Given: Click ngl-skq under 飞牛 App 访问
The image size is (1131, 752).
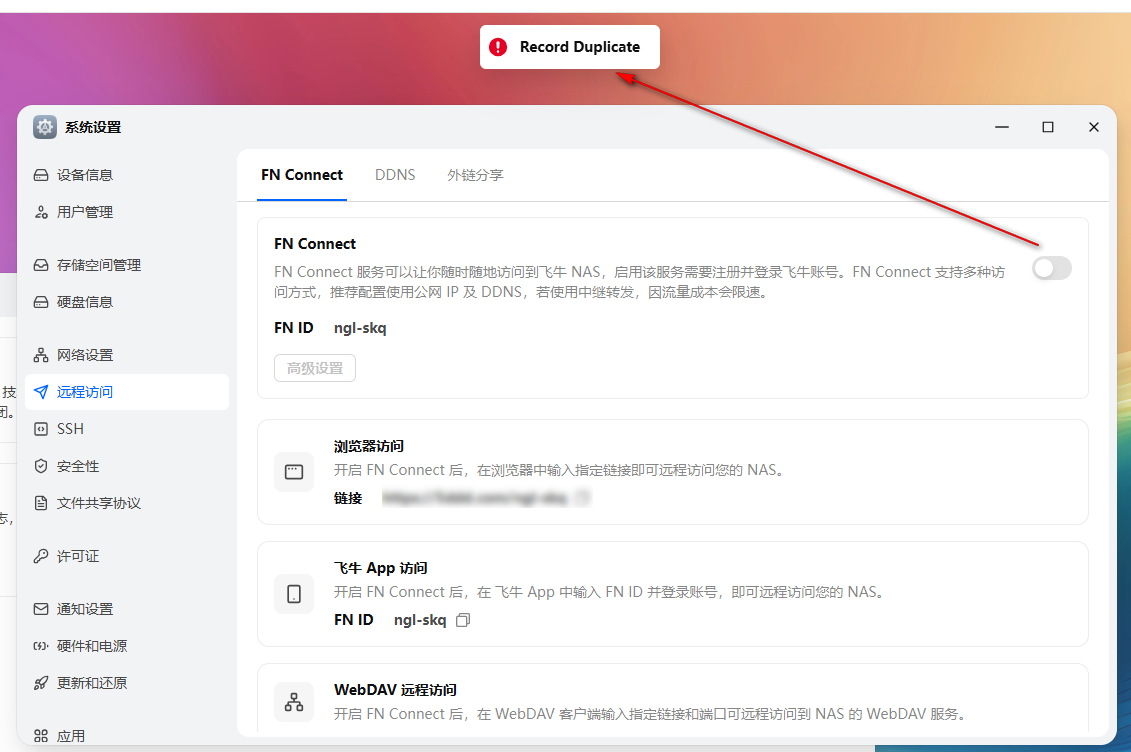Looking at the screenshot, I should tap(420, 620).
